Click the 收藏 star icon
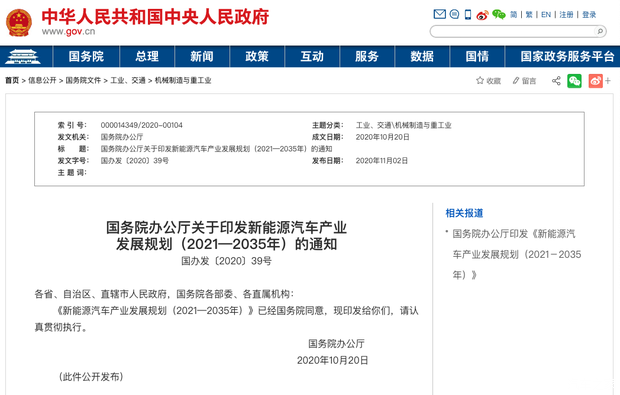 (x=480, y=81)
